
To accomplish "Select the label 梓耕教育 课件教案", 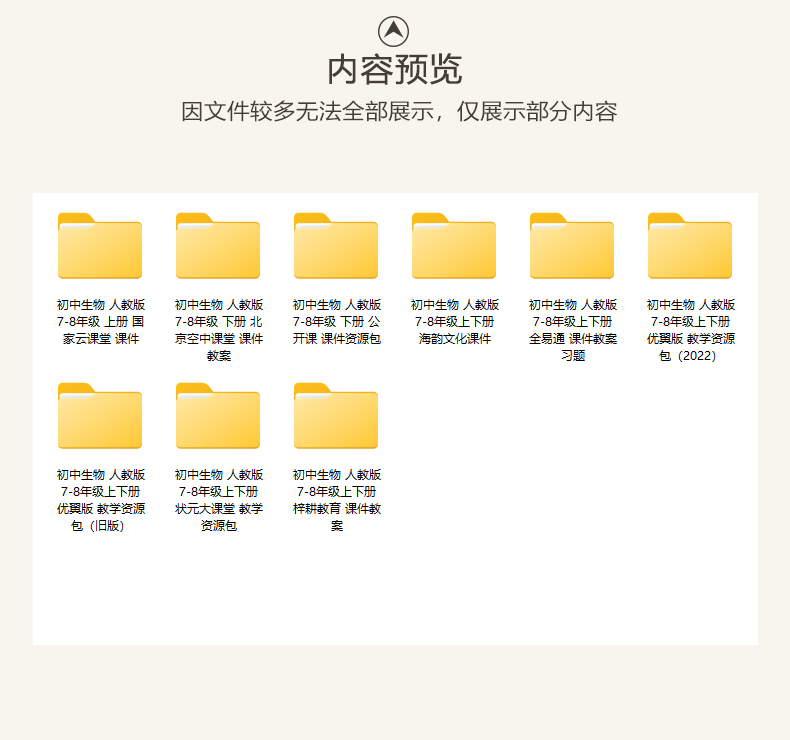I will click(x=337, y=500).
